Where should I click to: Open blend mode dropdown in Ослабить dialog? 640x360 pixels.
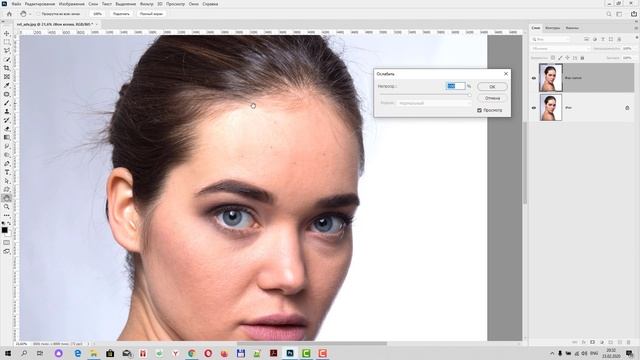click(x=434, y=103)
